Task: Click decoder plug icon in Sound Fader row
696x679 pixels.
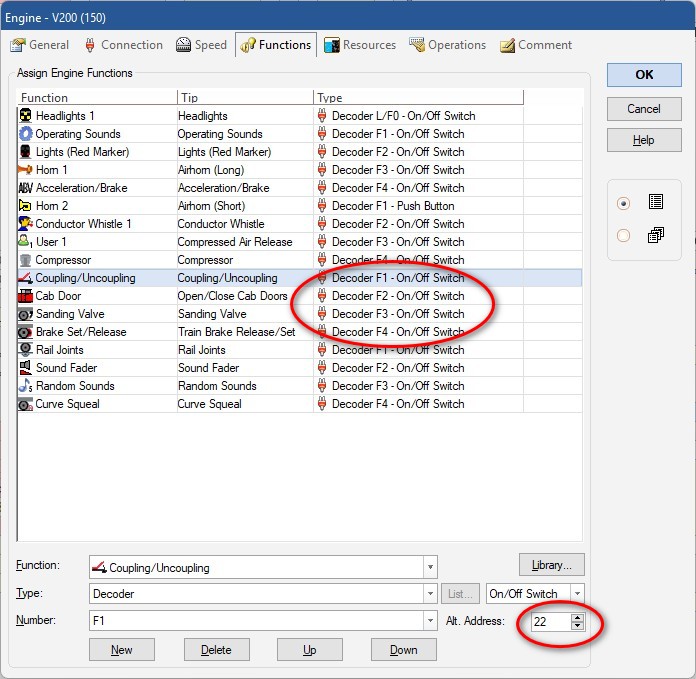Action: pos(322,368)
